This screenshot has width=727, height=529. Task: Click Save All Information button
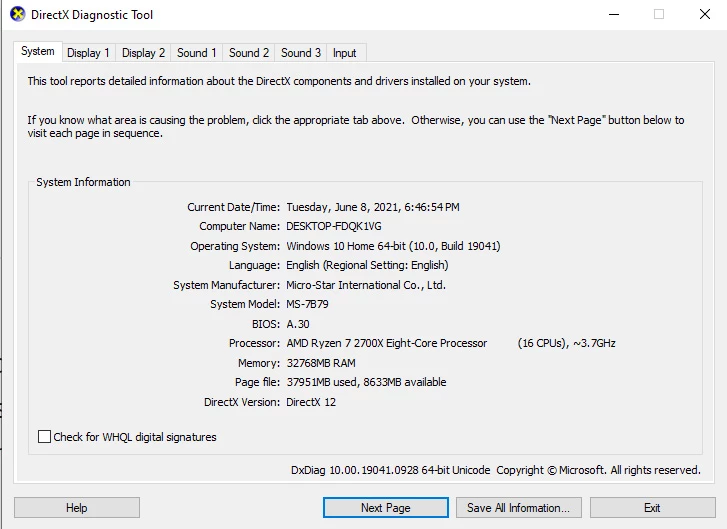519,508
